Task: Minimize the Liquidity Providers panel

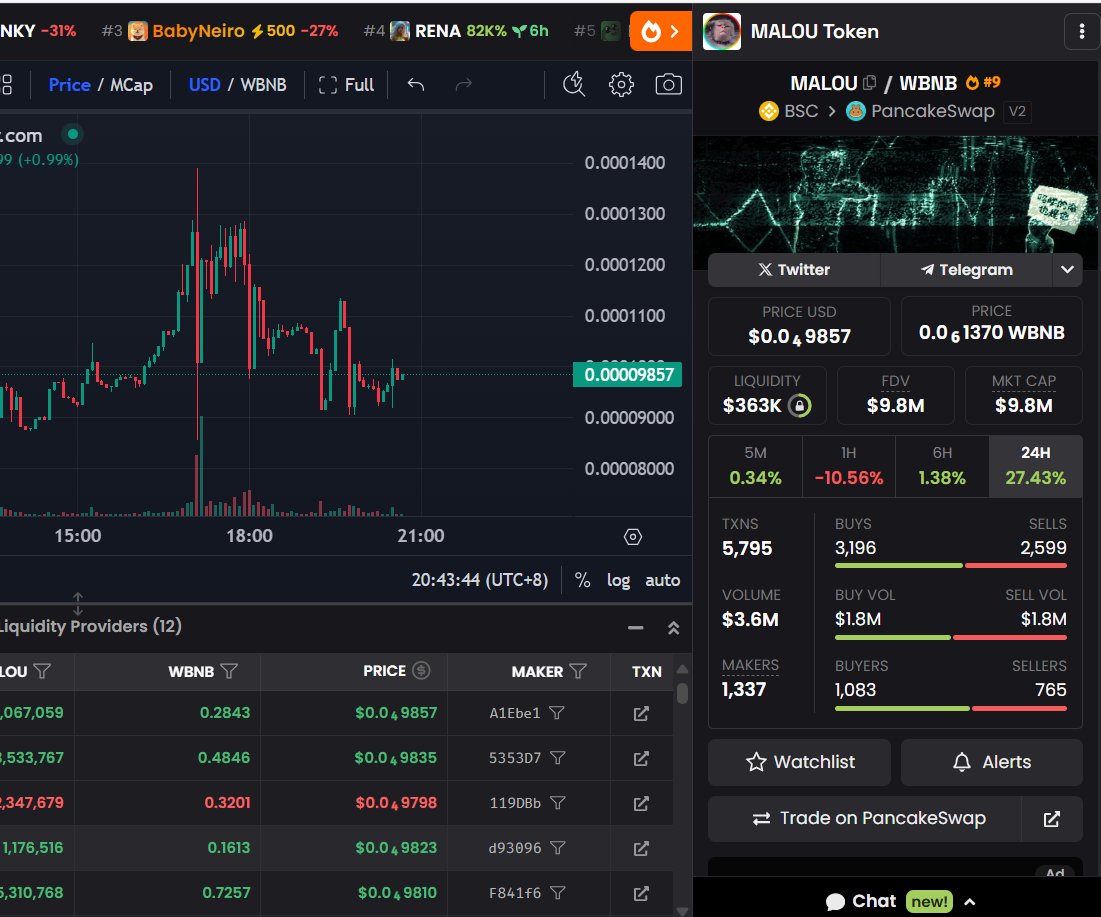Action: 635,628
